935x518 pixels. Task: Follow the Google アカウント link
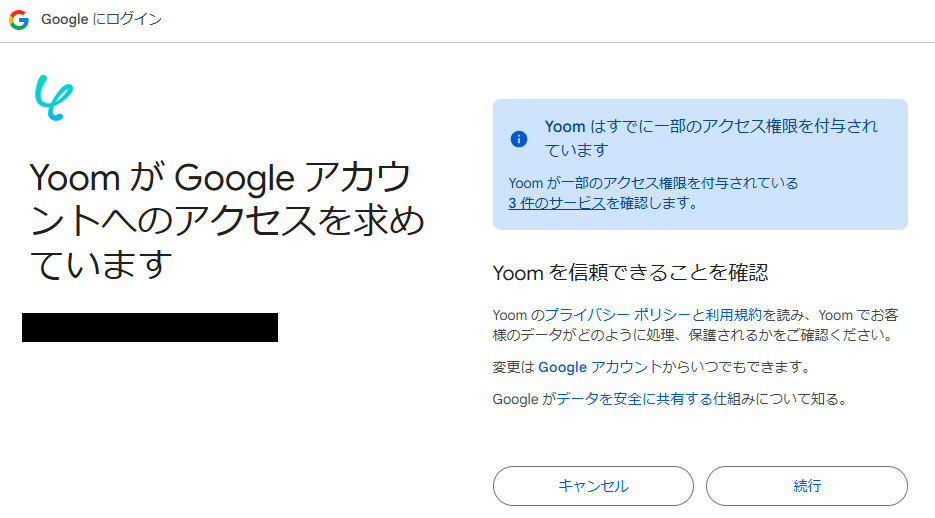599,367
